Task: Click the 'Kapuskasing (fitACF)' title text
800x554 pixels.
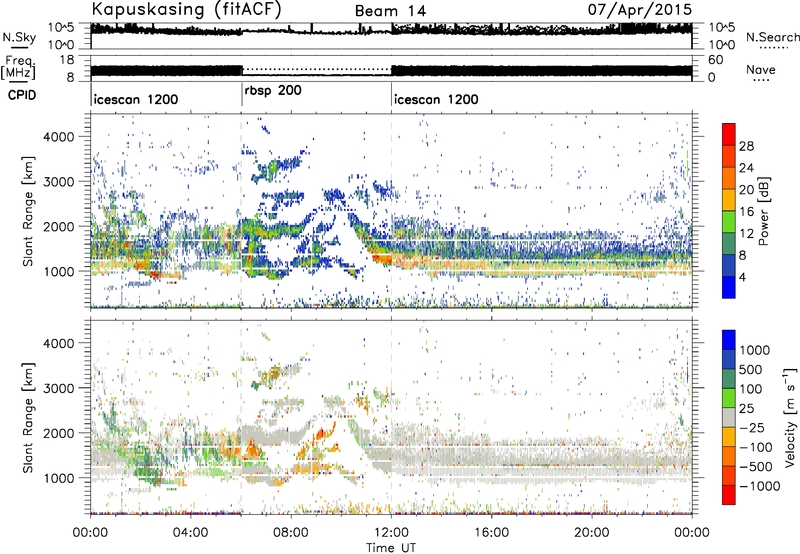Action: coord(187,9)
